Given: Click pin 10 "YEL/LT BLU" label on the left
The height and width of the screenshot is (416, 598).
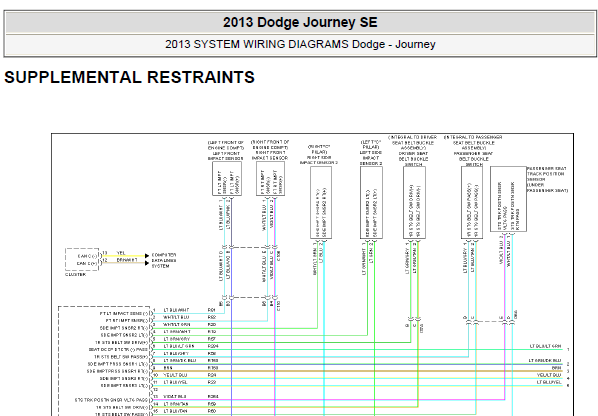Looking at the screenshot, I should pyautogui.click(x=175, y=375).
